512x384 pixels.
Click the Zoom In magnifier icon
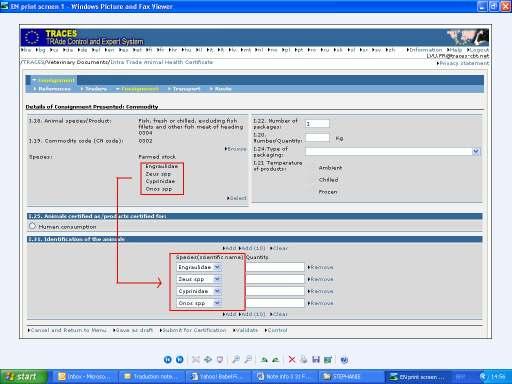236,360
